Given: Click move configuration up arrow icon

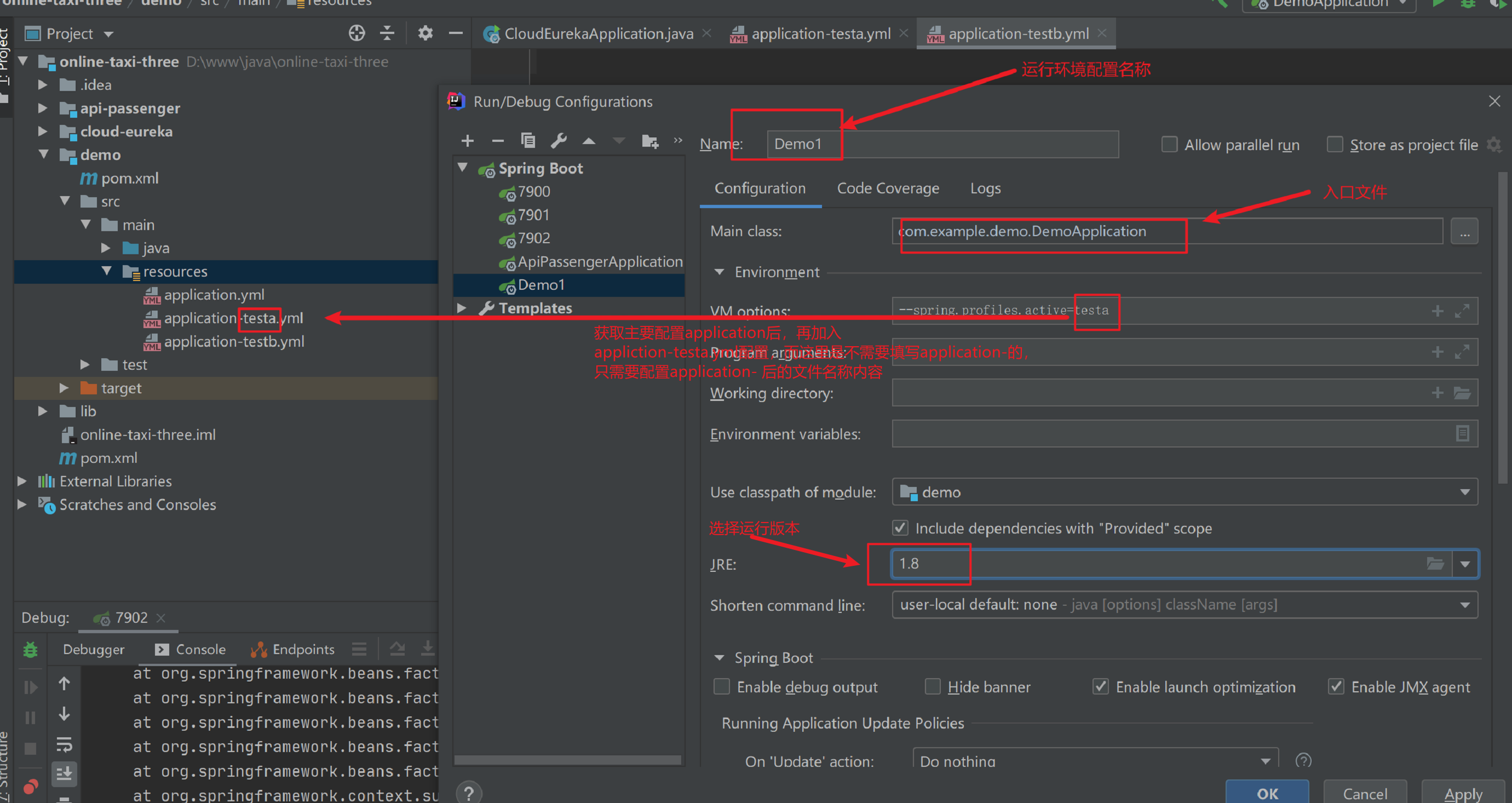Looking at the screenshot, I should click(x=589, y=141).
